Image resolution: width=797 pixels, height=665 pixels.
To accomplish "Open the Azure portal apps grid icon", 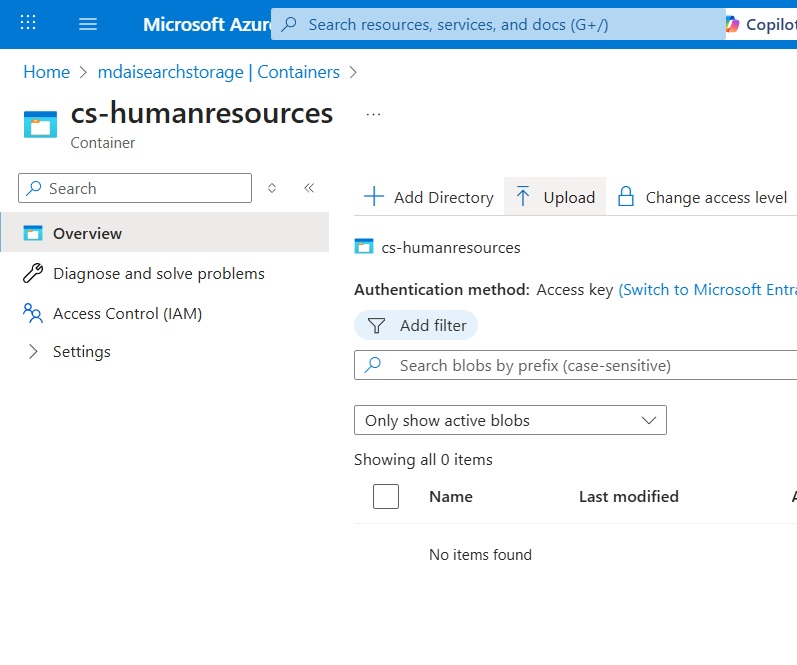I will (x=27, y=23).
